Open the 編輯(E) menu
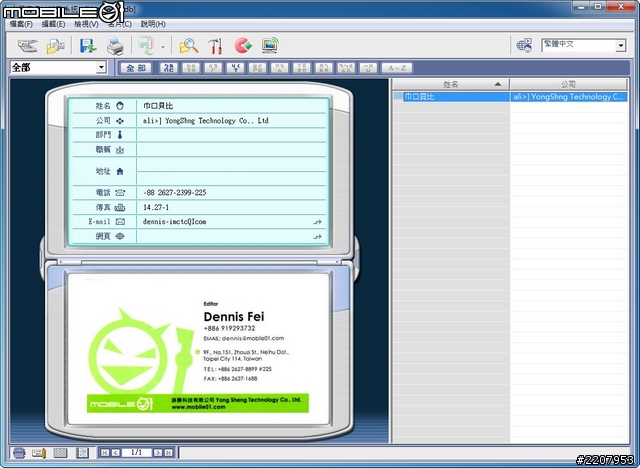 53,24
